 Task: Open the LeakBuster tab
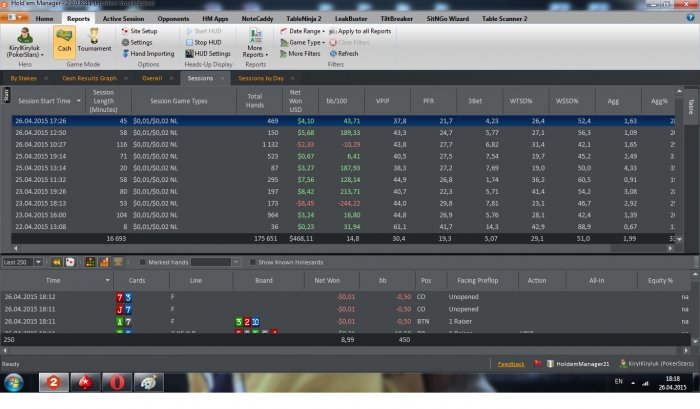tap(351, 19)
